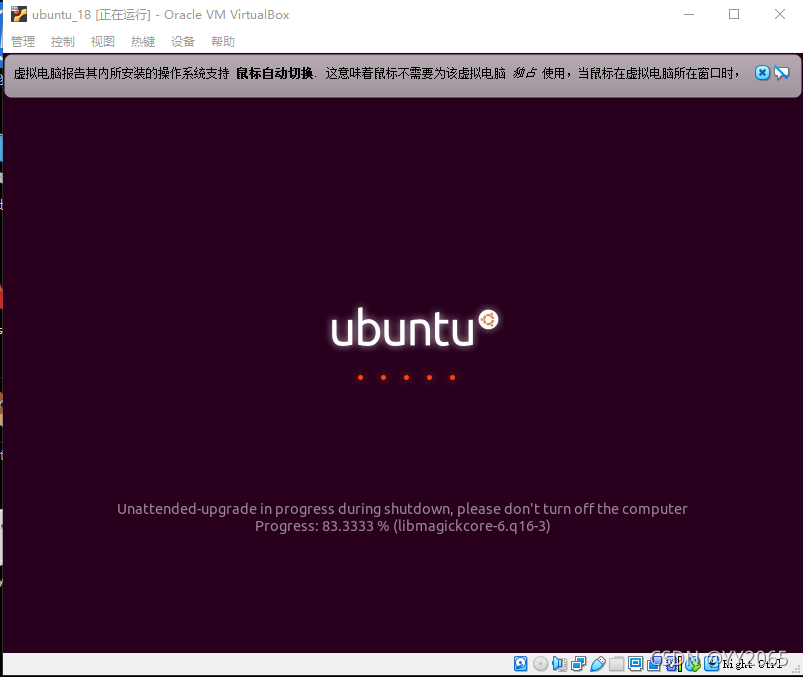Close the VirtualBox VM window
The height and width of the screenshot is (677, 803).
(x=779, y=14)
